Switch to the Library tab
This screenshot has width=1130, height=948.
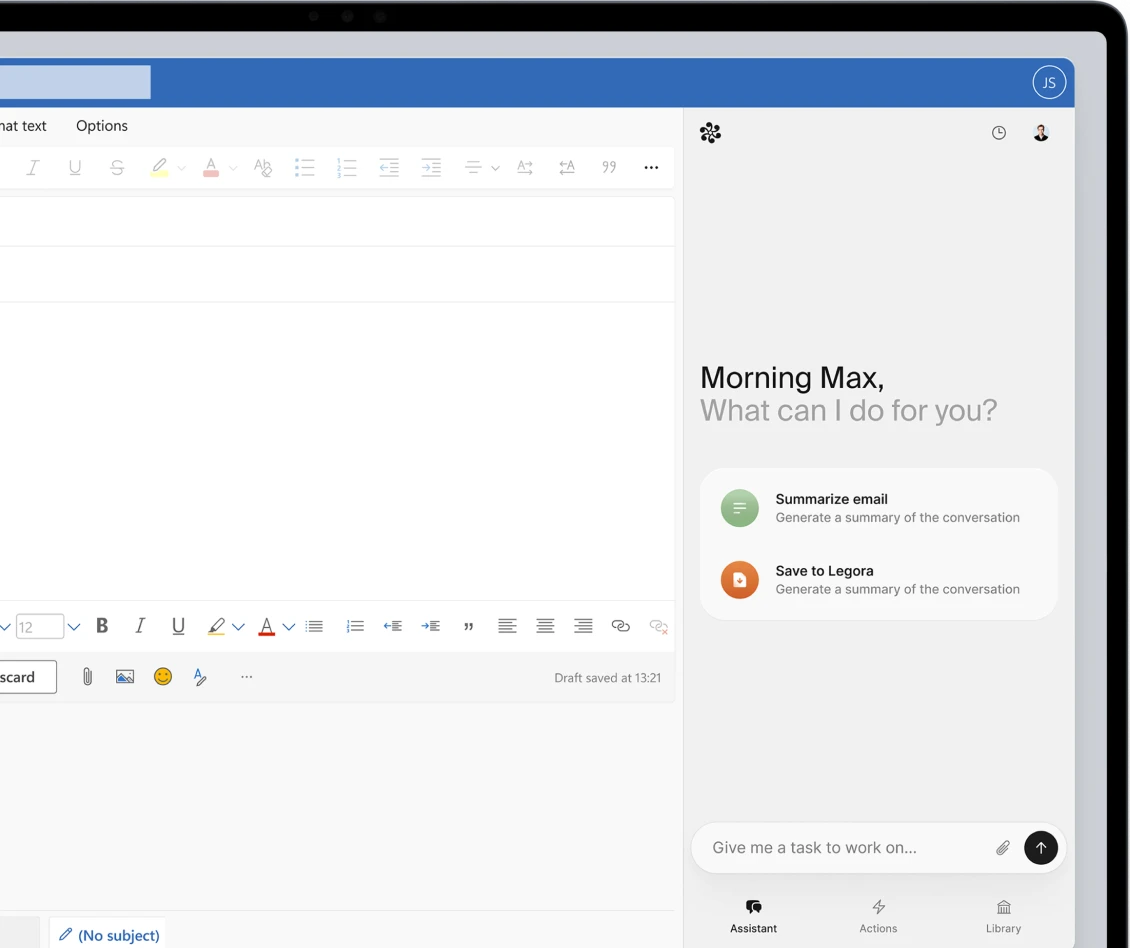coord(1003,916)
